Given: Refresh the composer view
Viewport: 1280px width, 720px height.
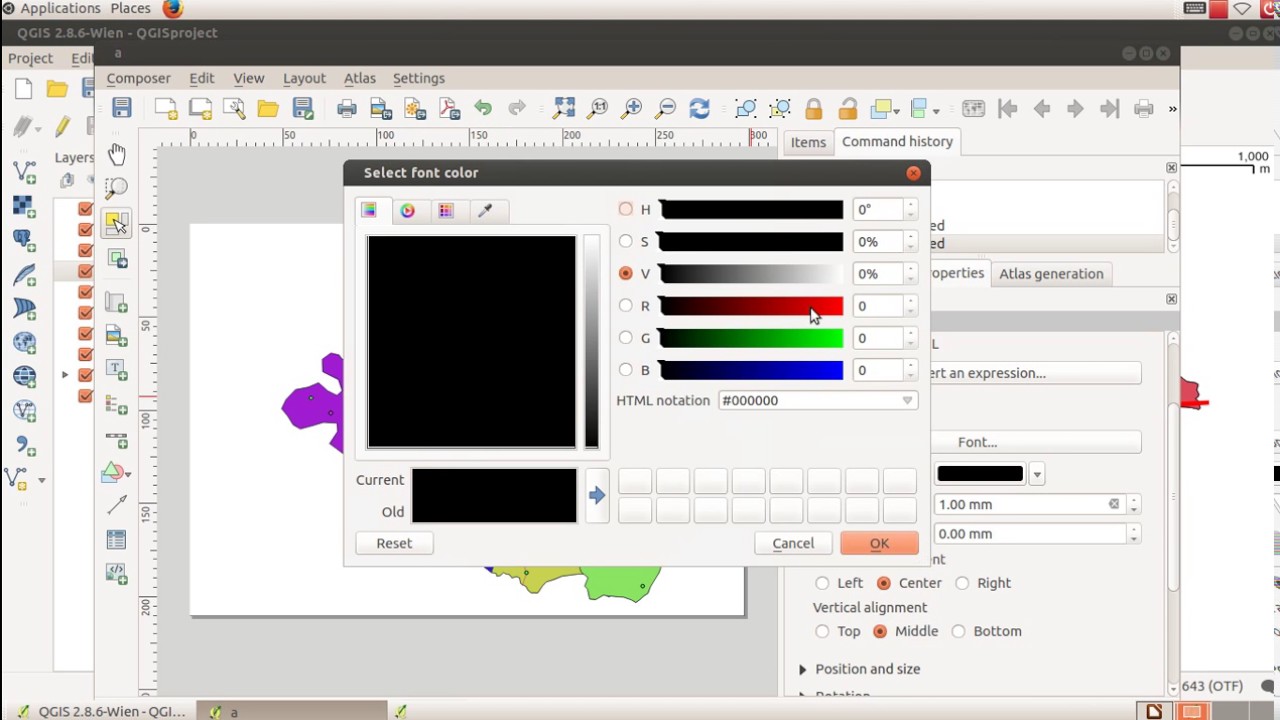Looking at the screenshot, I should click(x=700, y=108).
